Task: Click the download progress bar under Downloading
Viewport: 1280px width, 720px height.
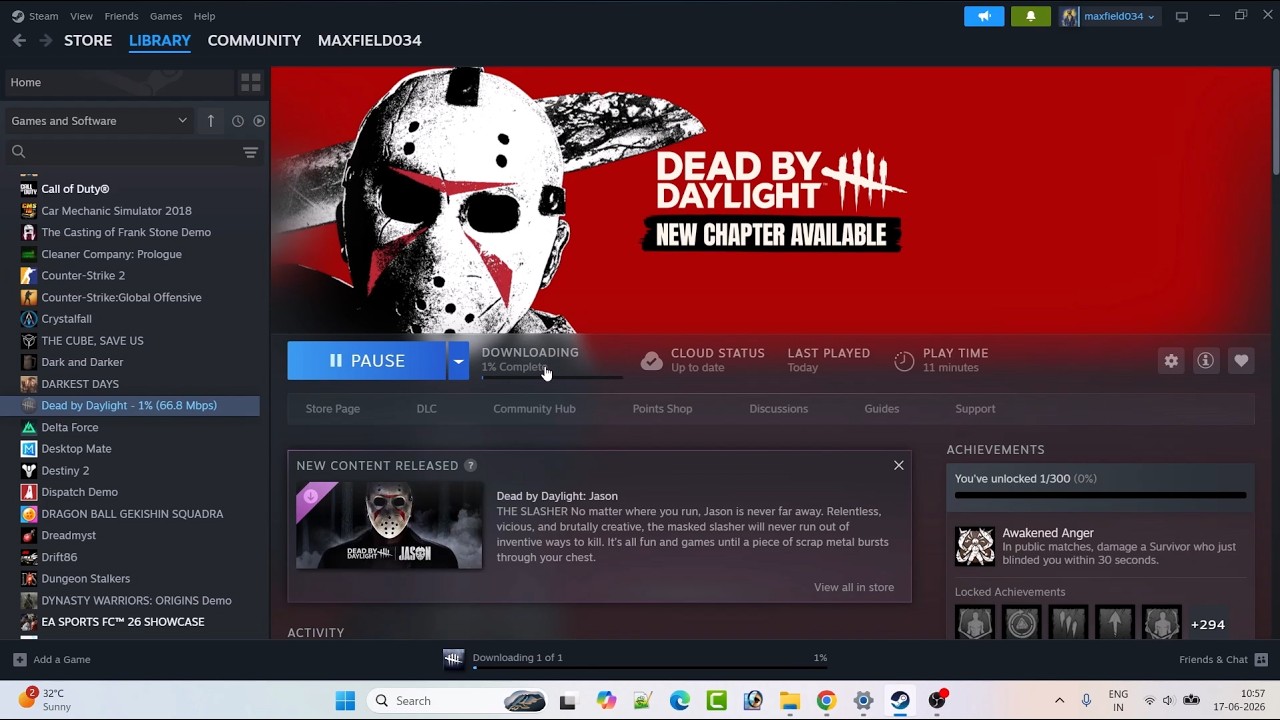Action: 552,378
